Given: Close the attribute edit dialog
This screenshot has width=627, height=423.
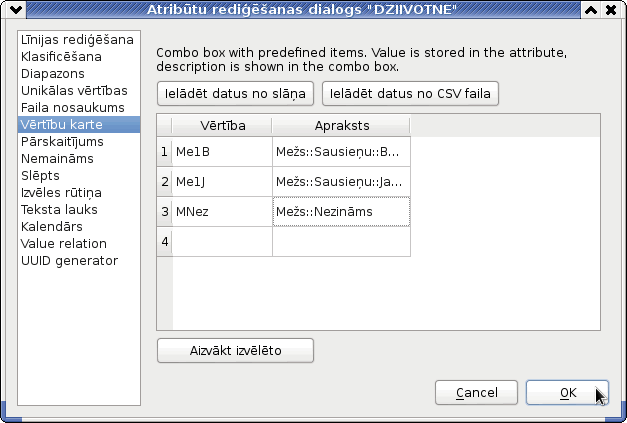Looking at the screenshot, I should pyautogui.click(x=611, y=10).
